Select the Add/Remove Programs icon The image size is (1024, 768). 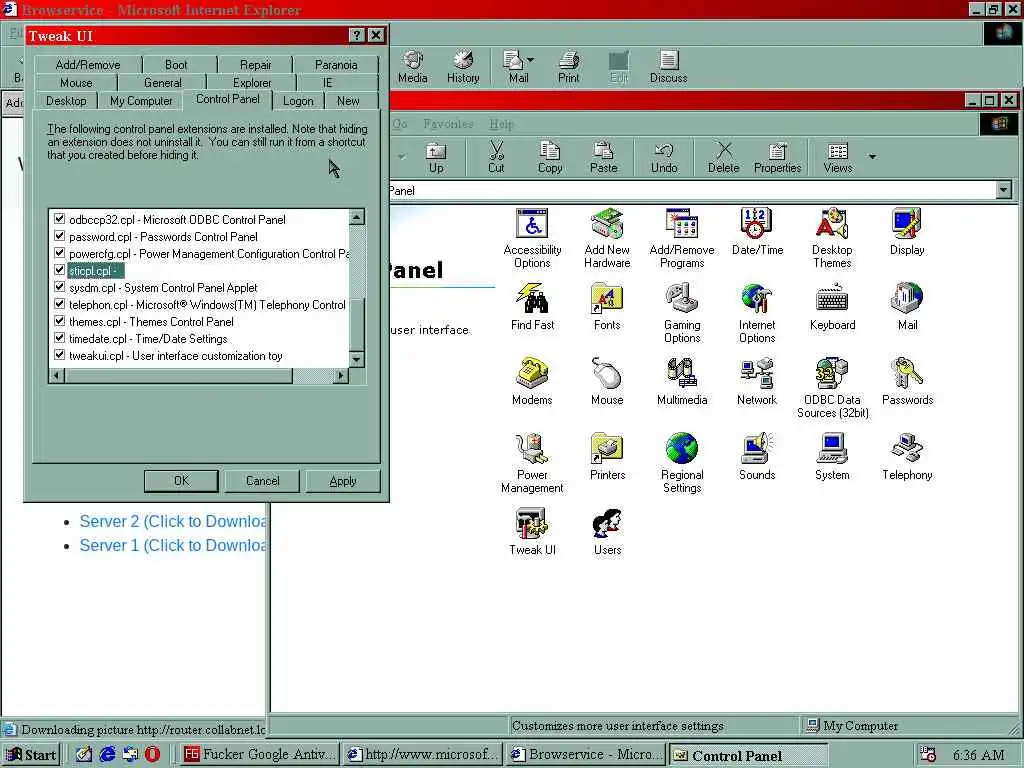coord(682,238)
